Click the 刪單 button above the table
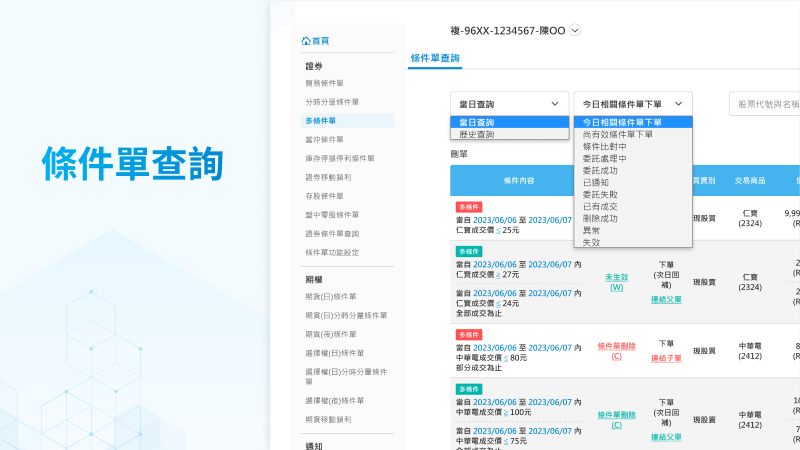The height and width of the screenshot is (450, 800). (459, 154)
